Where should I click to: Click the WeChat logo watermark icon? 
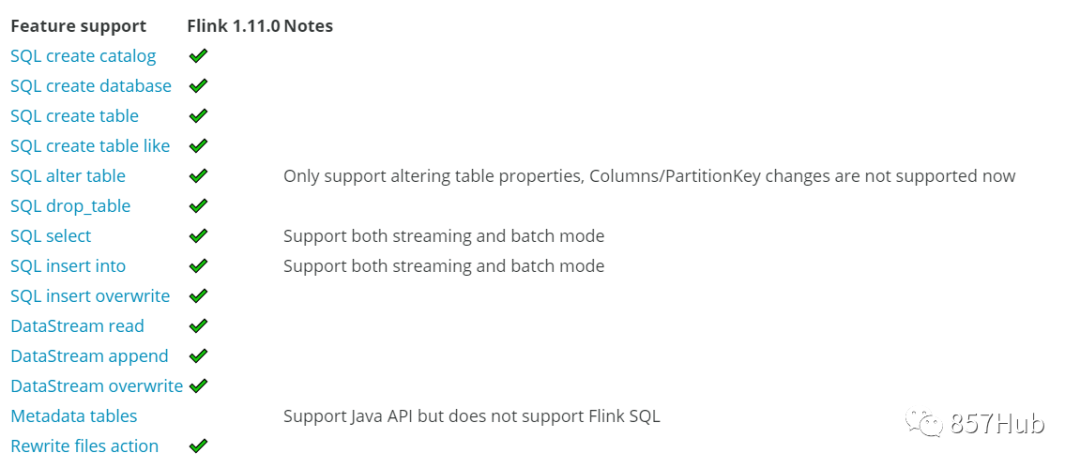[924, 423]
